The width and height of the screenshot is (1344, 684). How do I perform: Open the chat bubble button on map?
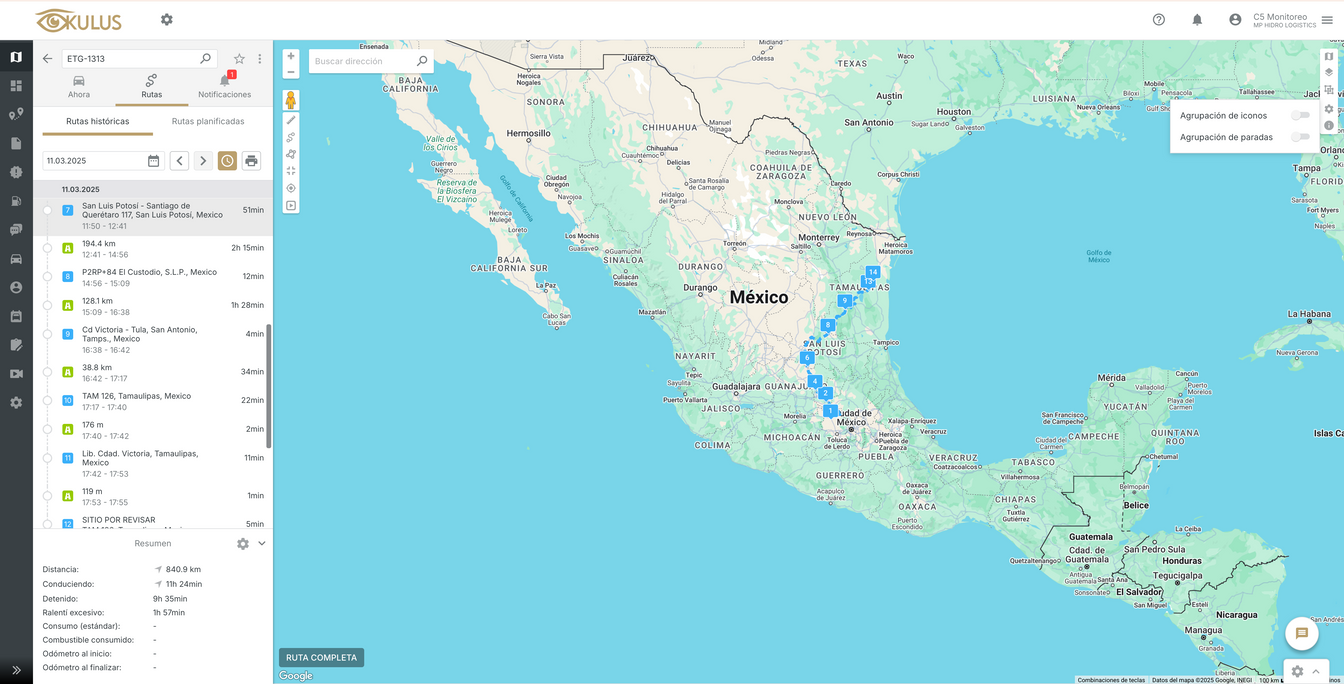pos(1302,633)
